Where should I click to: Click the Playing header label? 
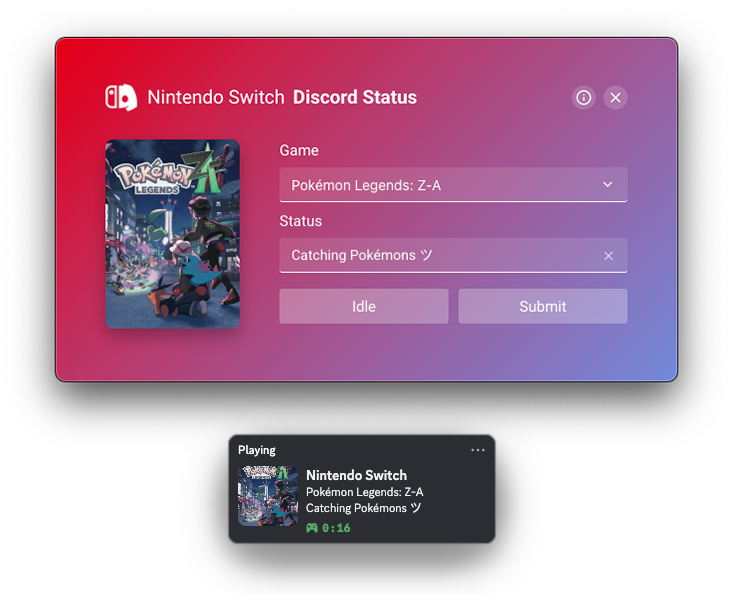point(257,450)
